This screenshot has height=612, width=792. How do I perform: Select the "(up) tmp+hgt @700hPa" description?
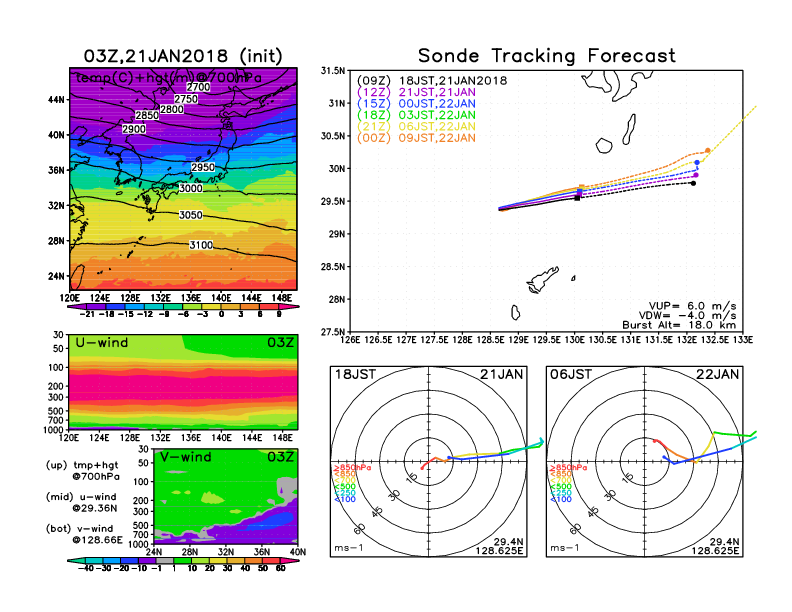click(82, 471)
